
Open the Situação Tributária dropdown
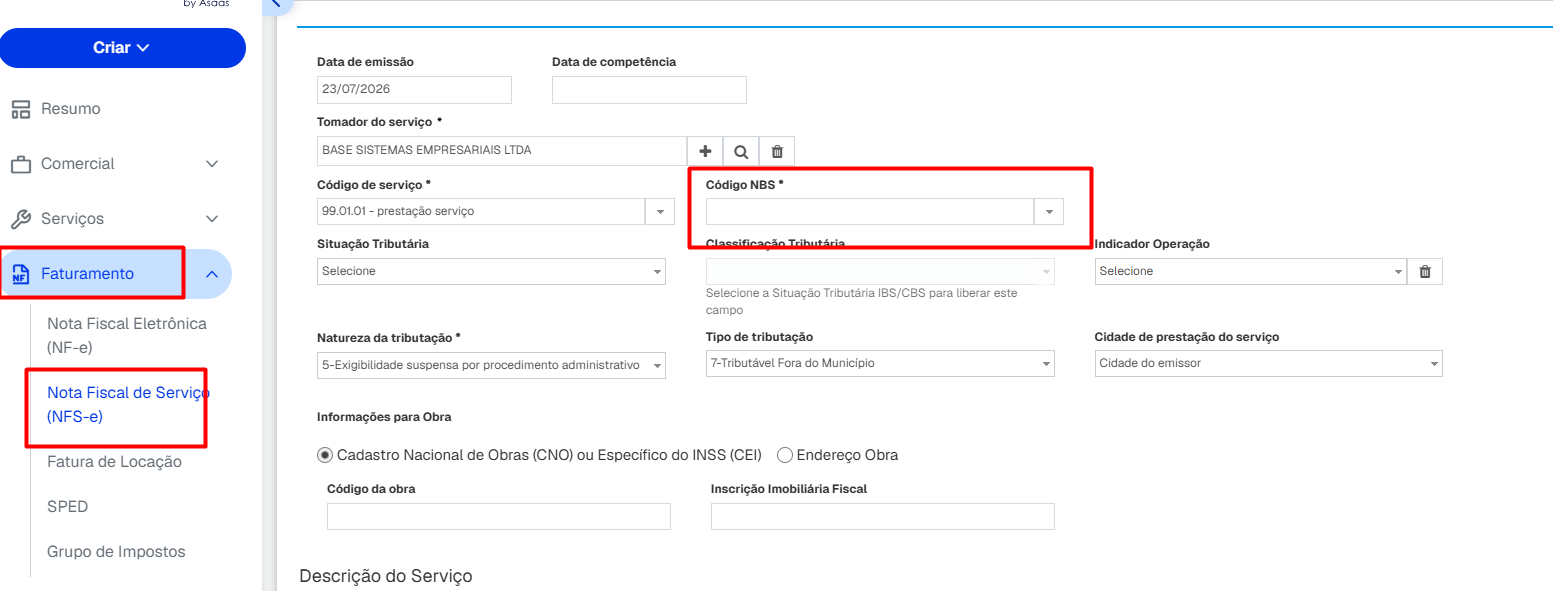click(x=491, y=271)
